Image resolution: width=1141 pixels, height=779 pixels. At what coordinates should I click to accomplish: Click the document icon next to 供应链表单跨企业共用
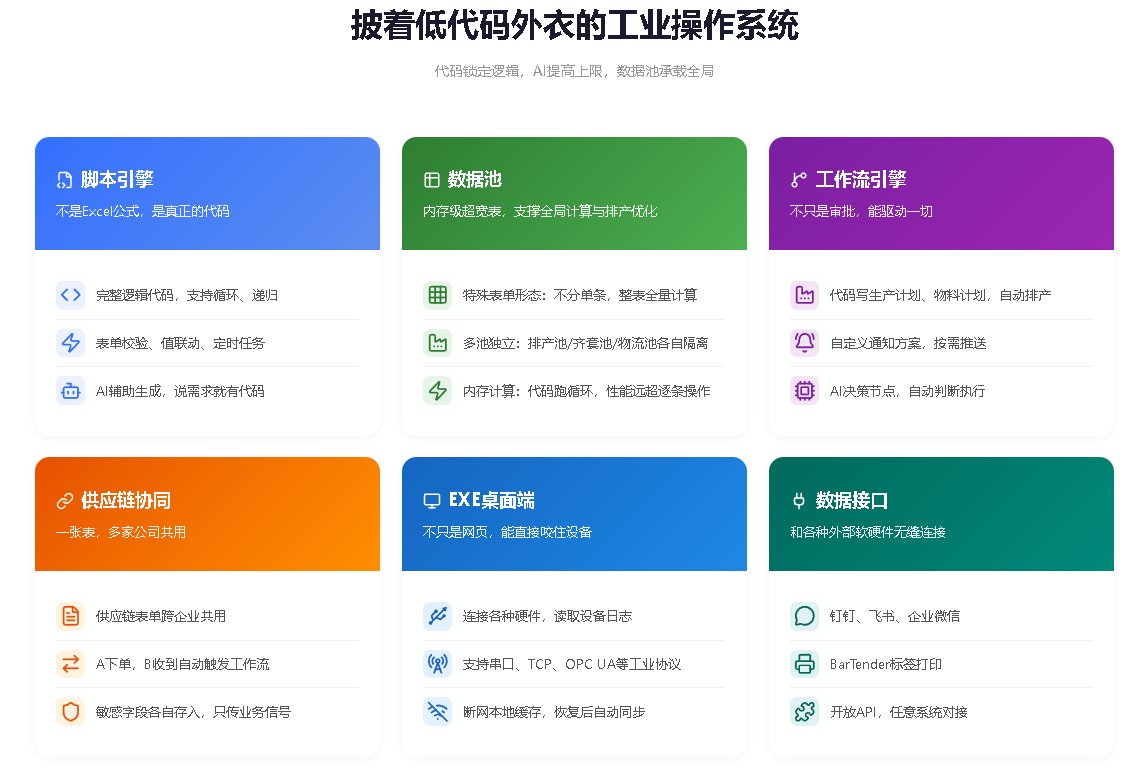pos(71,617)
